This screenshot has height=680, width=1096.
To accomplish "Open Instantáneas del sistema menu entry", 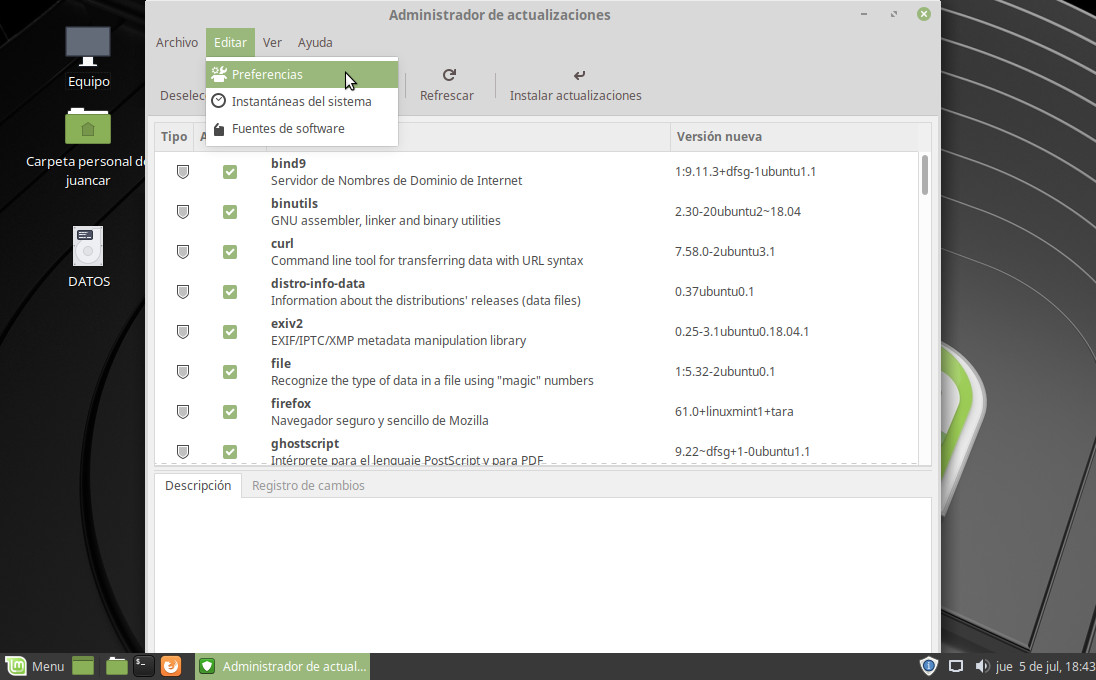I will click(x=301, y=101).
